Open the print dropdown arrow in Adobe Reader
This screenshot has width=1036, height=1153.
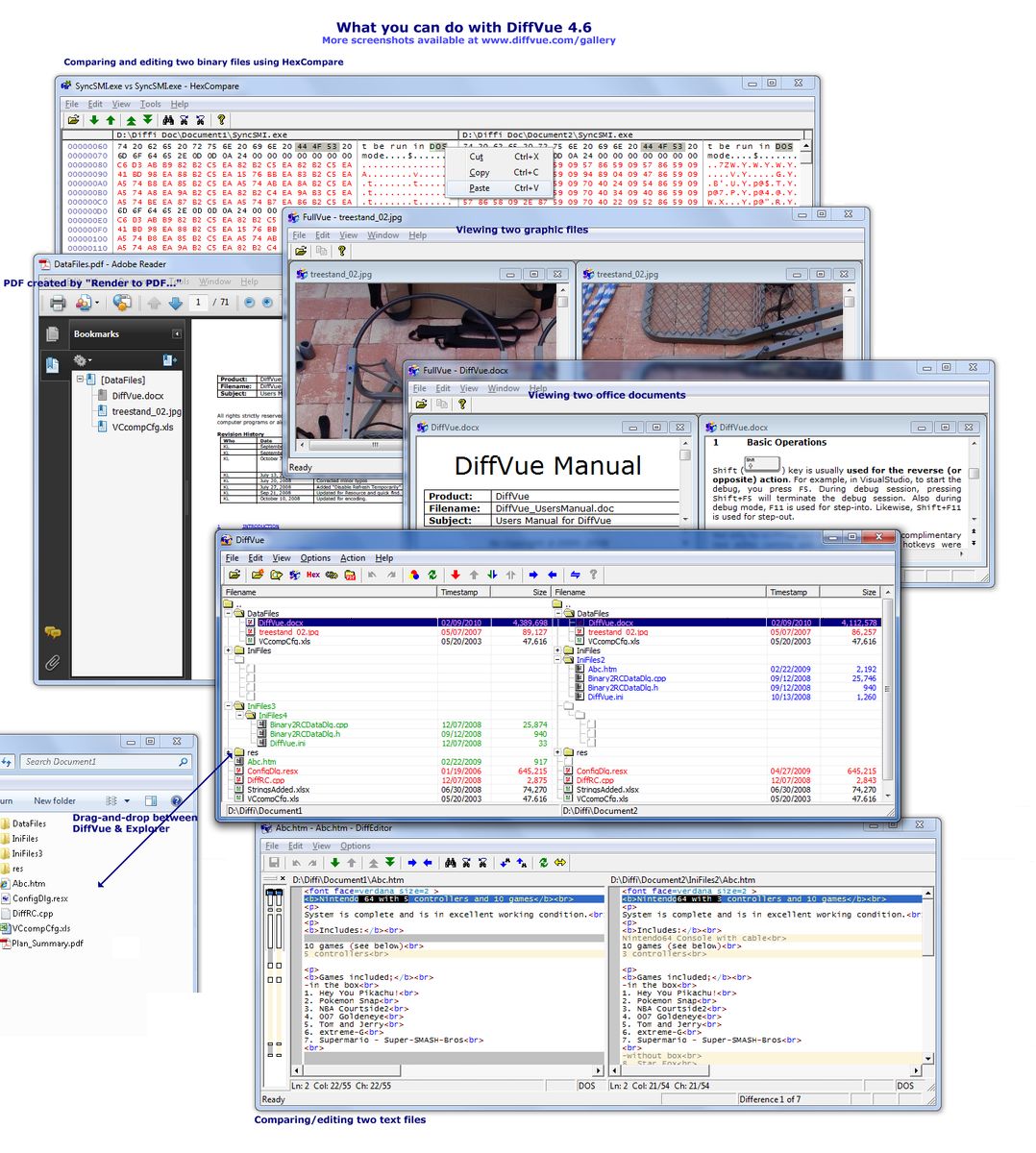[x=96, y=303]
